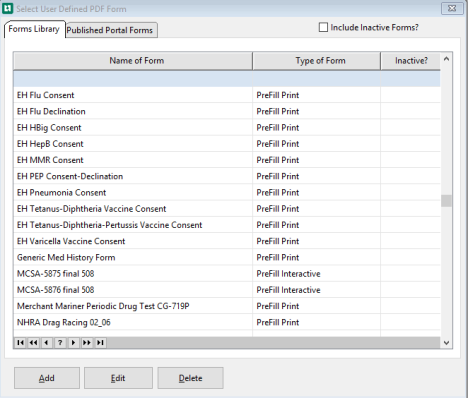Select the EH Flu Consent row

click(227, 95)
